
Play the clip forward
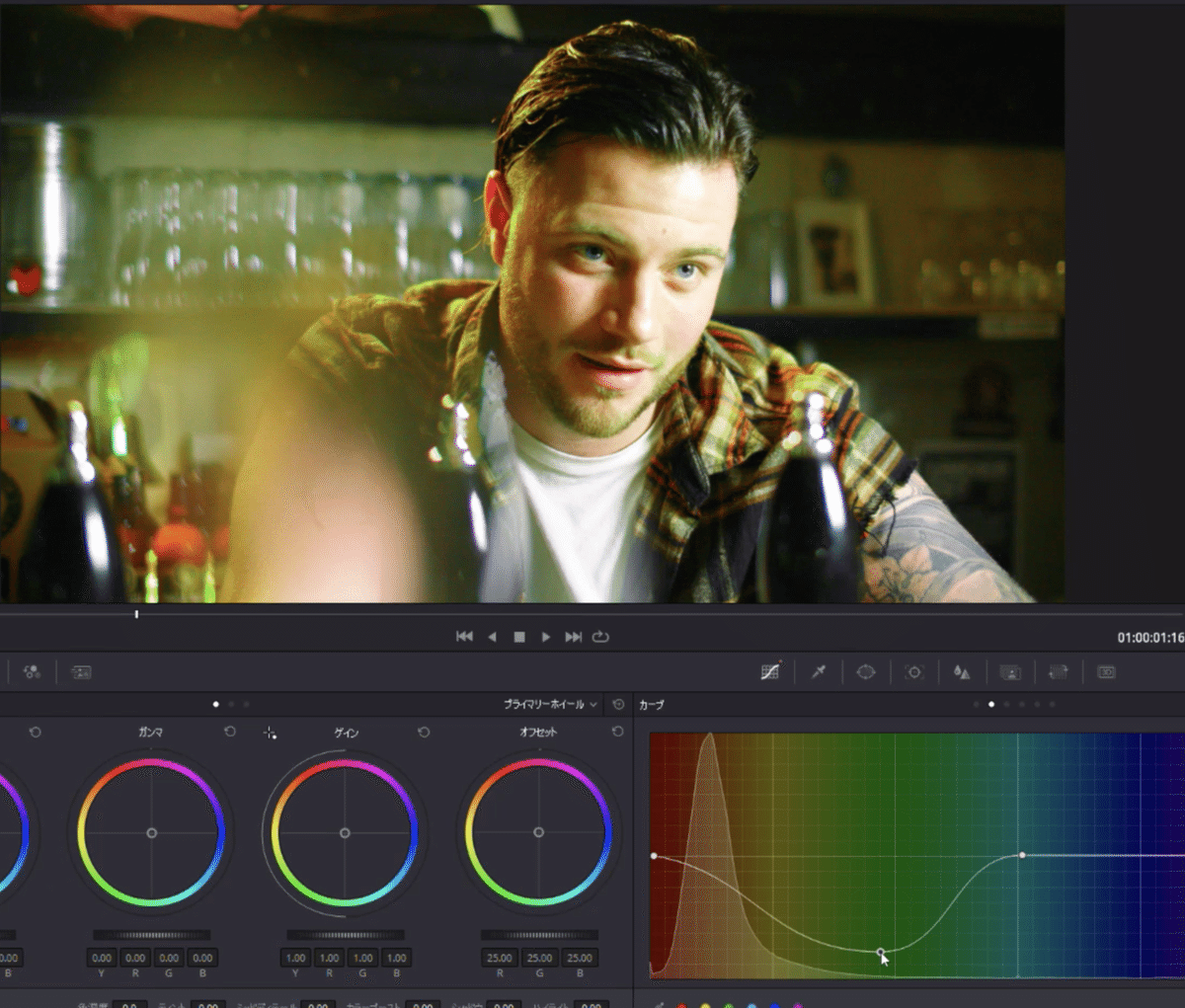pos(546,637)
